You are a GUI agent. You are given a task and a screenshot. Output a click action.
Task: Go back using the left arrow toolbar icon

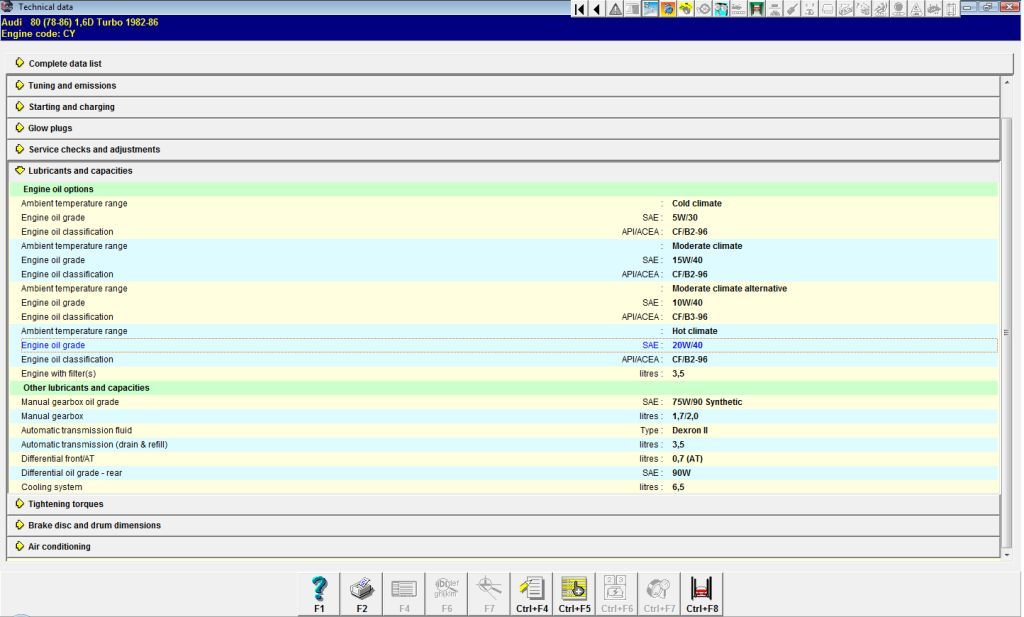[597, 9]
